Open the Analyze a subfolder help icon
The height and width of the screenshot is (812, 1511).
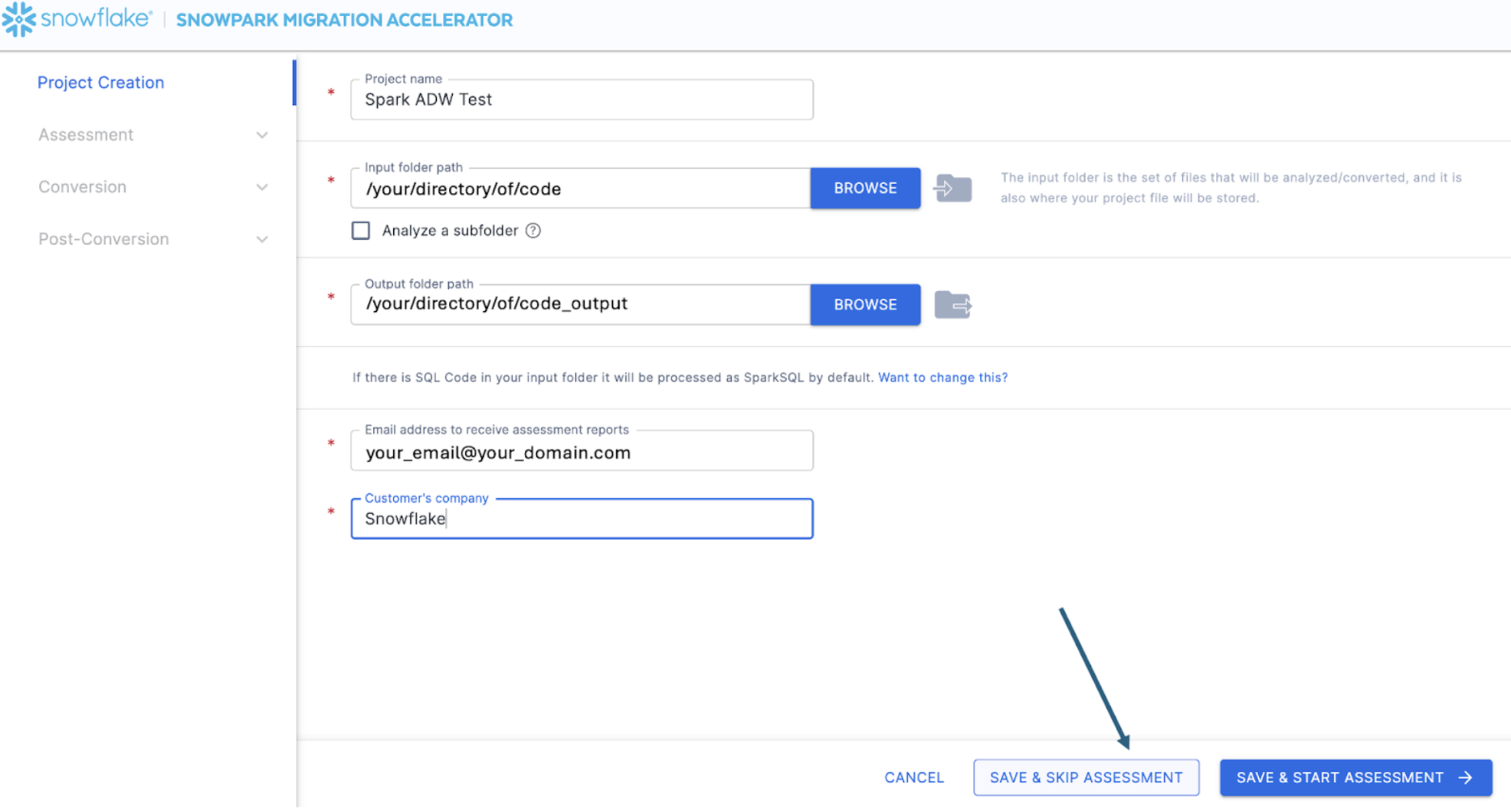pyautogui.click(x=533, y=231)
